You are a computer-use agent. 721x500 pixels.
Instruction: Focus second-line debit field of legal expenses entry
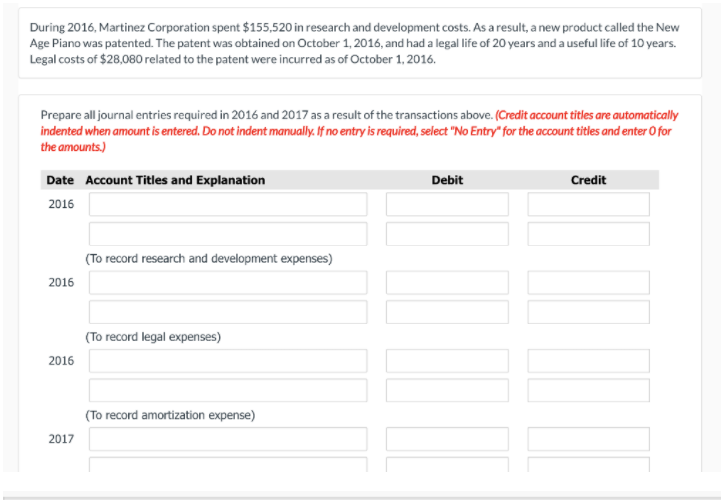(447, 312)
